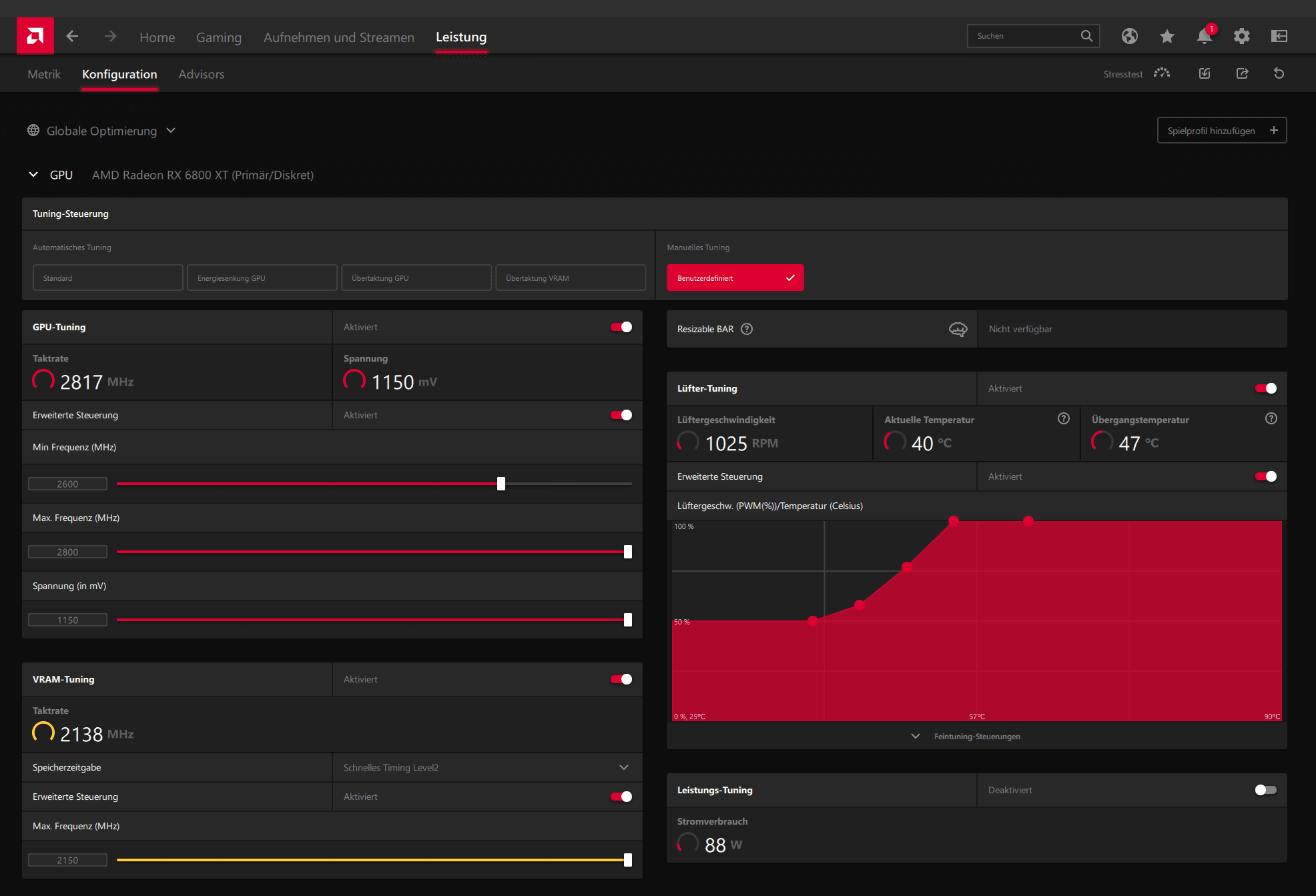Reset tuning with the undo icon
1316x896 pixels.
point(1279,73)
